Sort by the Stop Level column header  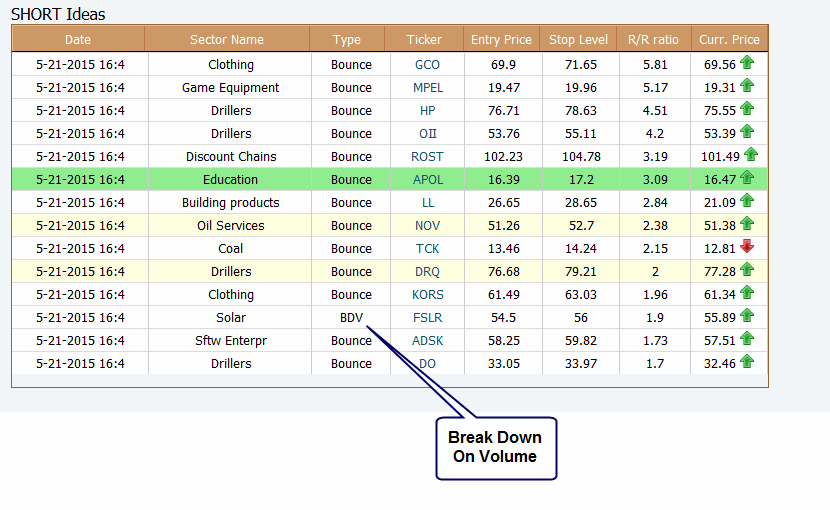click(578, 39)
